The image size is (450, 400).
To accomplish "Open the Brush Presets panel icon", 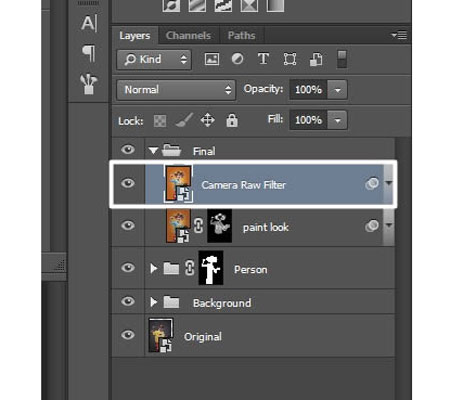I will (x=89, y=84).
